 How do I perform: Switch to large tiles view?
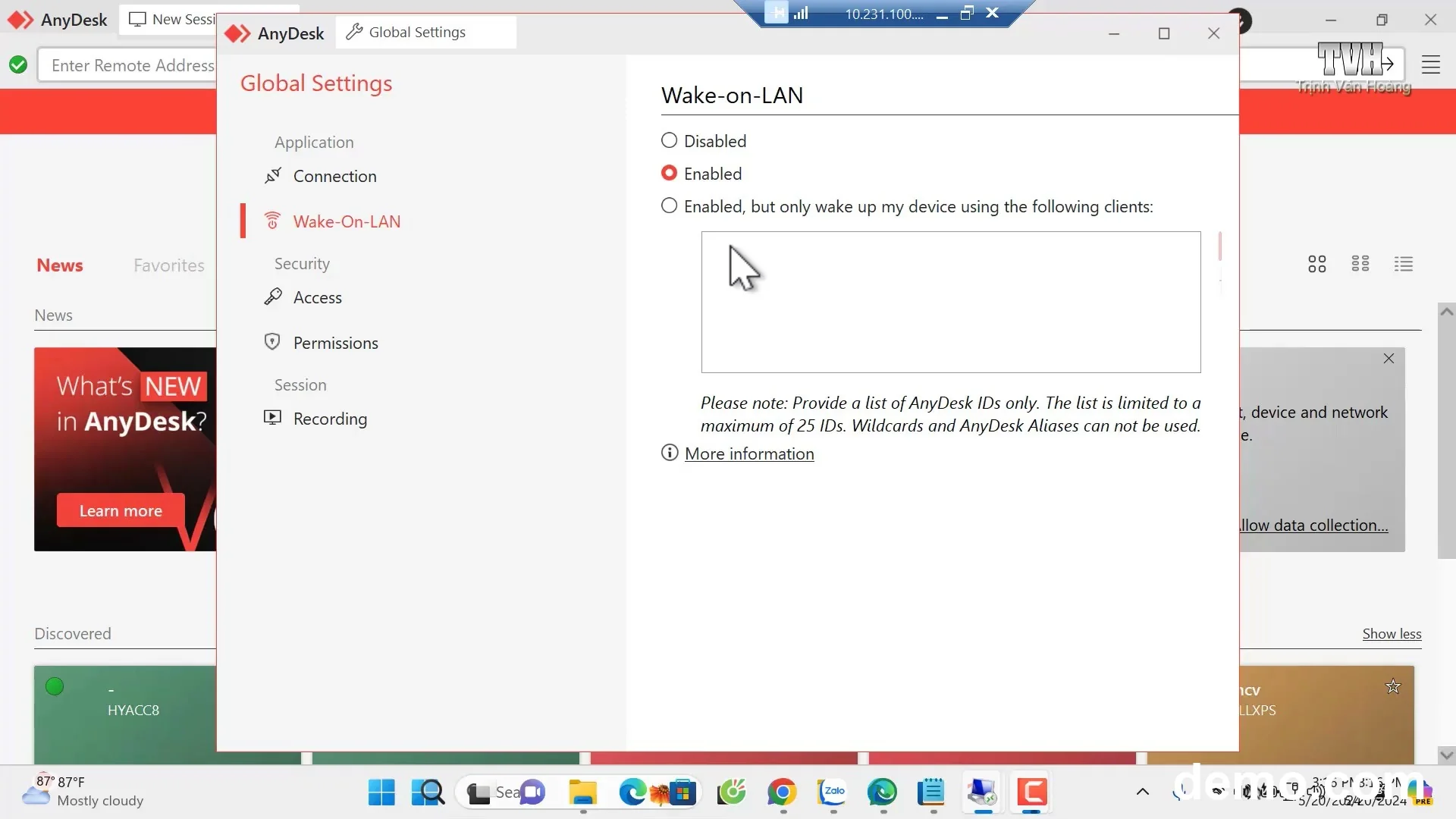[x=1317, y=264]
